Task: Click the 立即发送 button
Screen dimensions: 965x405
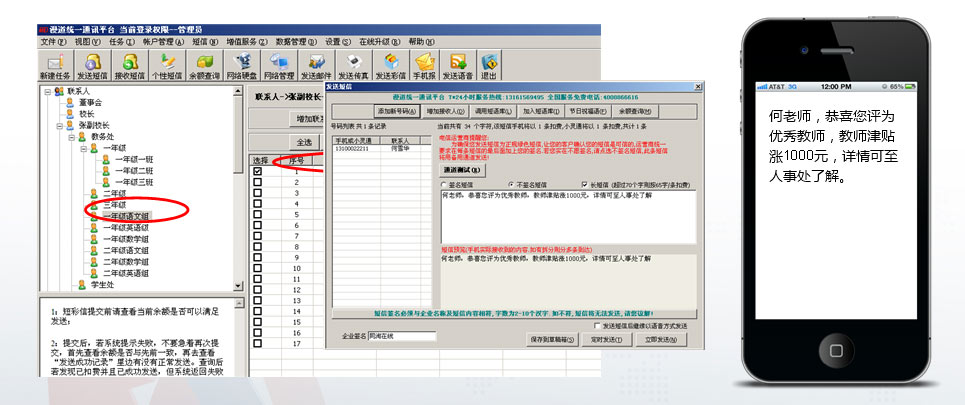Action: coord(660,340)
